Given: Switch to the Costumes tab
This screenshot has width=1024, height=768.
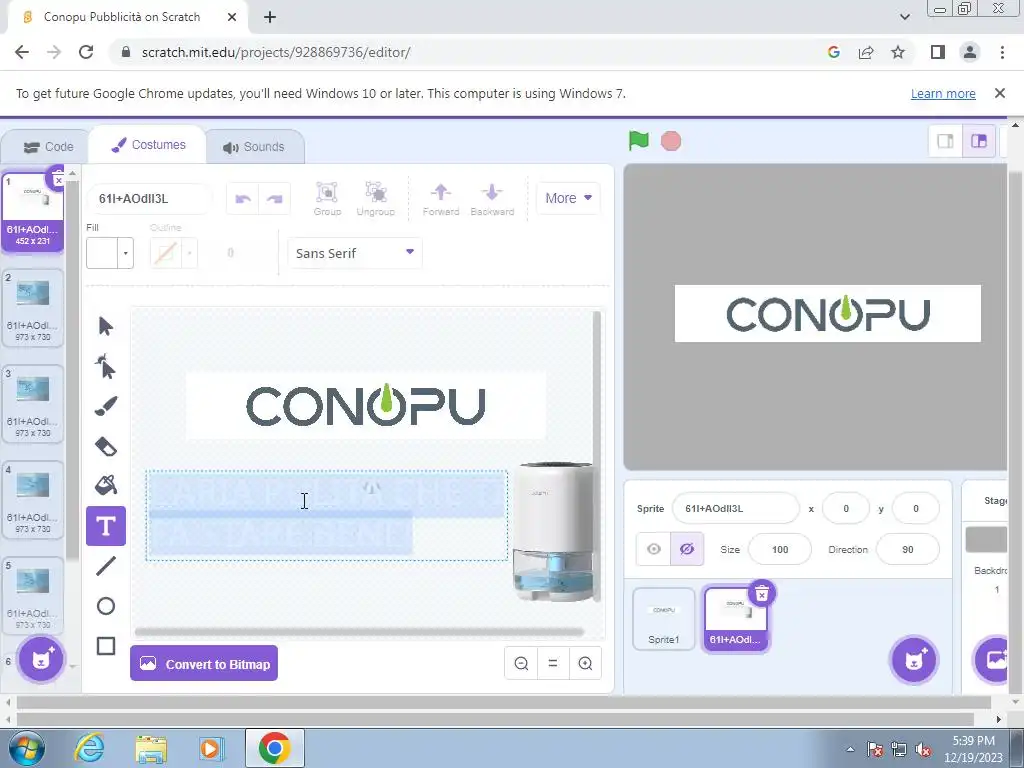Looking at the screenshot, I should (x=148, y=145).
